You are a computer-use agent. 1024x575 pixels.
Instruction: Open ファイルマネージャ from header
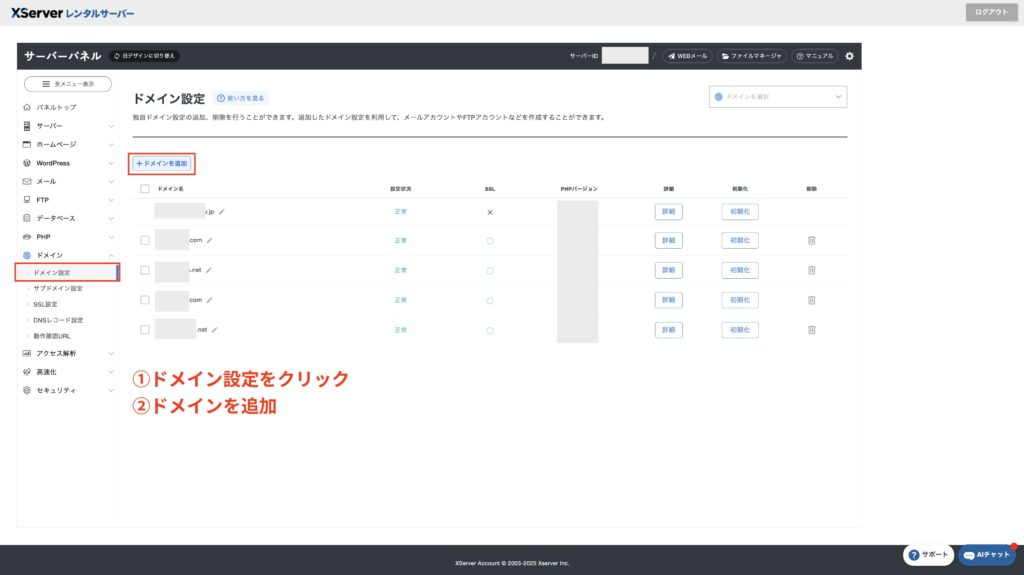752,56
